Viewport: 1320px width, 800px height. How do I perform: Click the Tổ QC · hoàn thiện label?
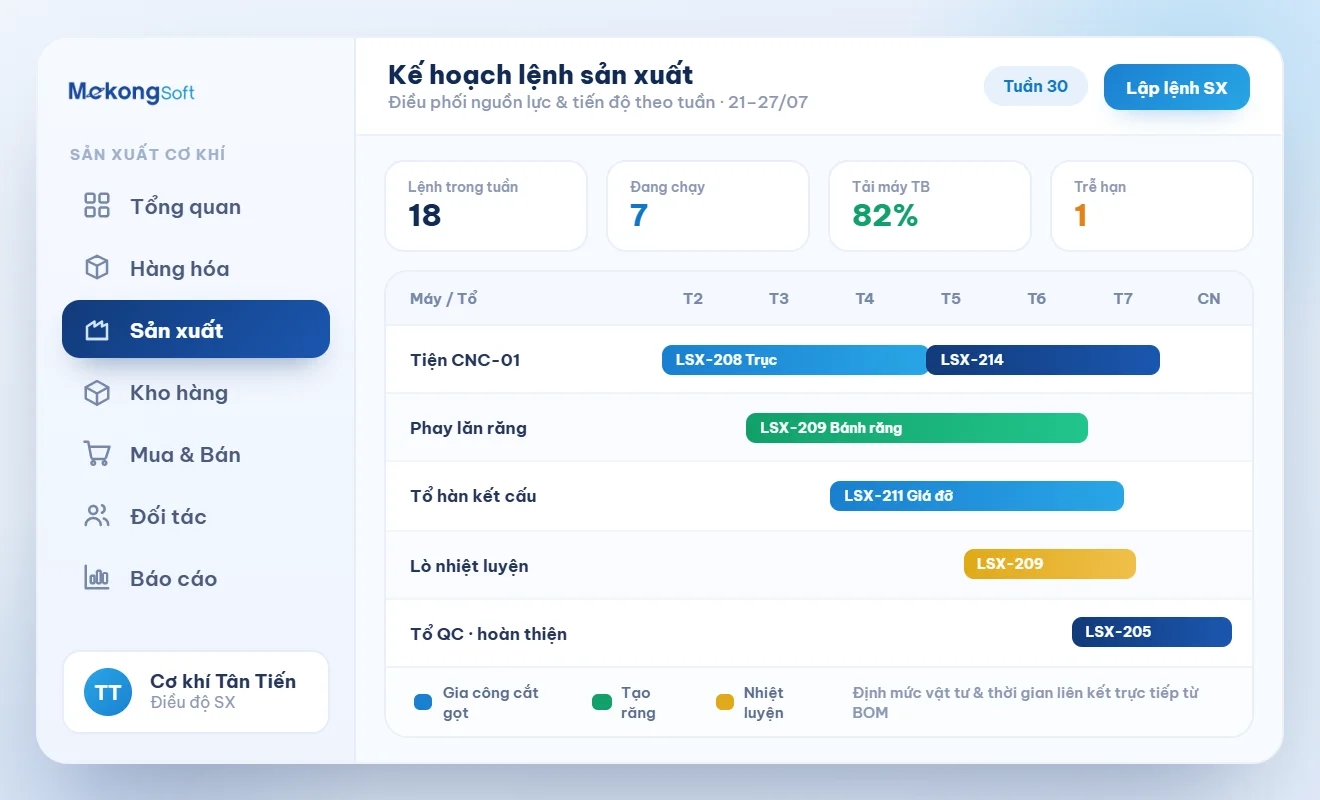coord(488,634)
